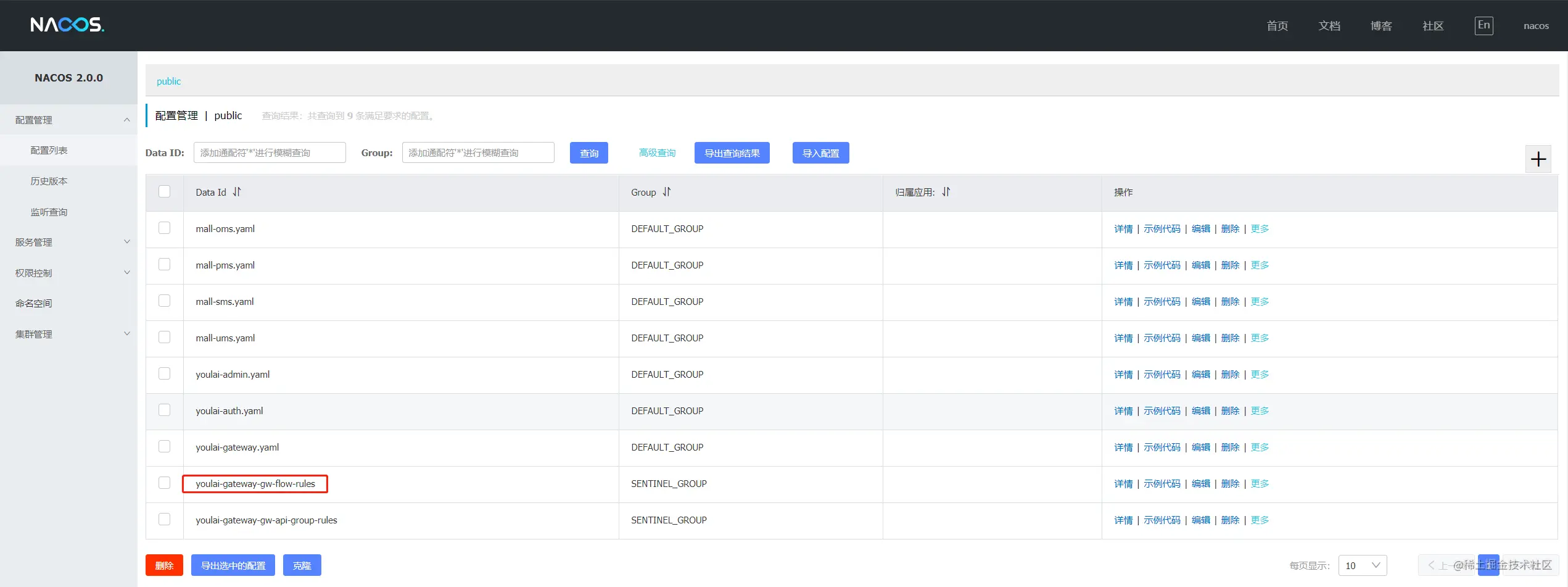Click the 导入配置 button

(x=821, y=153)
